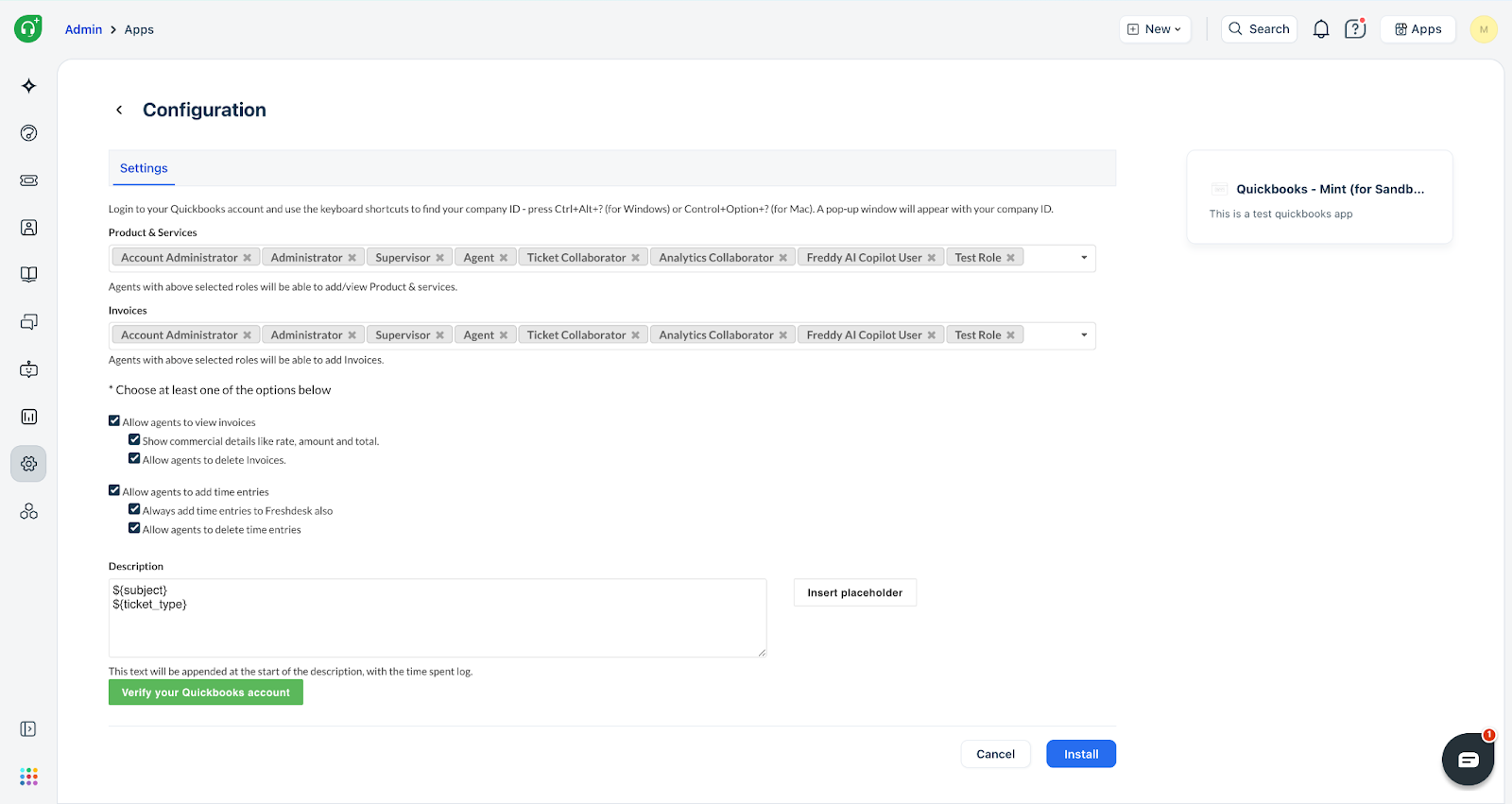Remove Test Role from Product & Services
This screenshot has height=804, width=1512.
(x=1010, y=258)
